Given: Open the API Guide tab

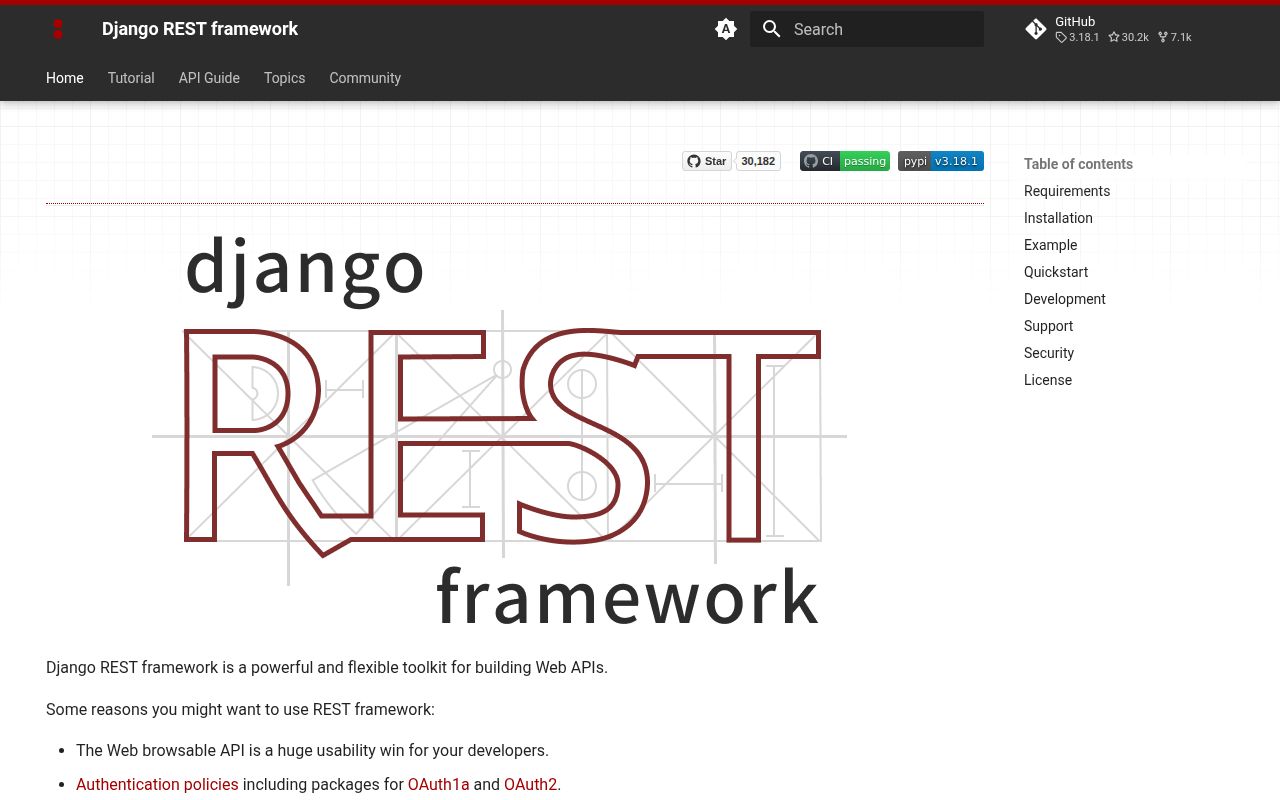Looking at the screenshot, I should 209,78.
